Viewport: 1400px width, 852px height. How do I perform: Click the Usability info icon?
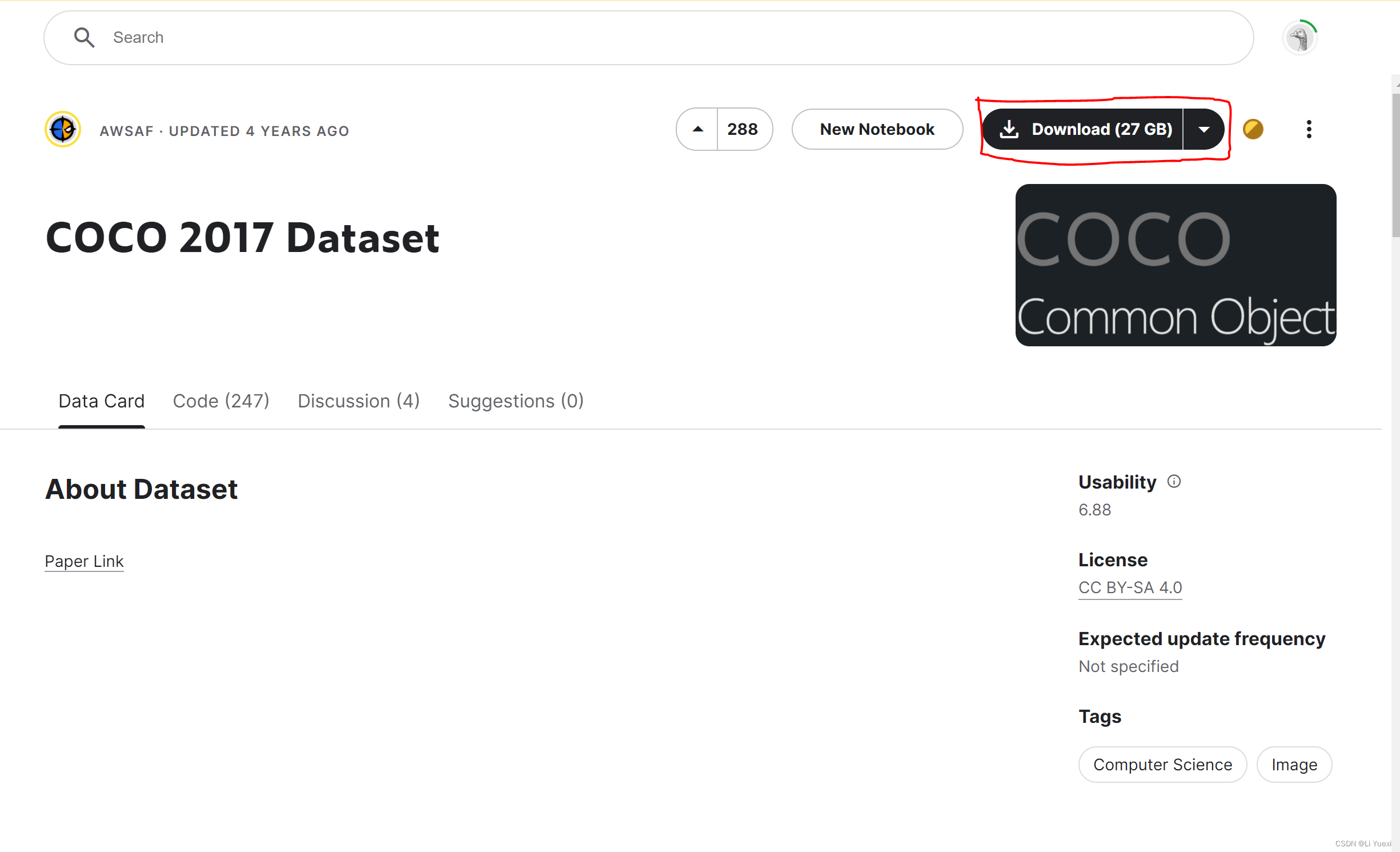[1174, 481]
